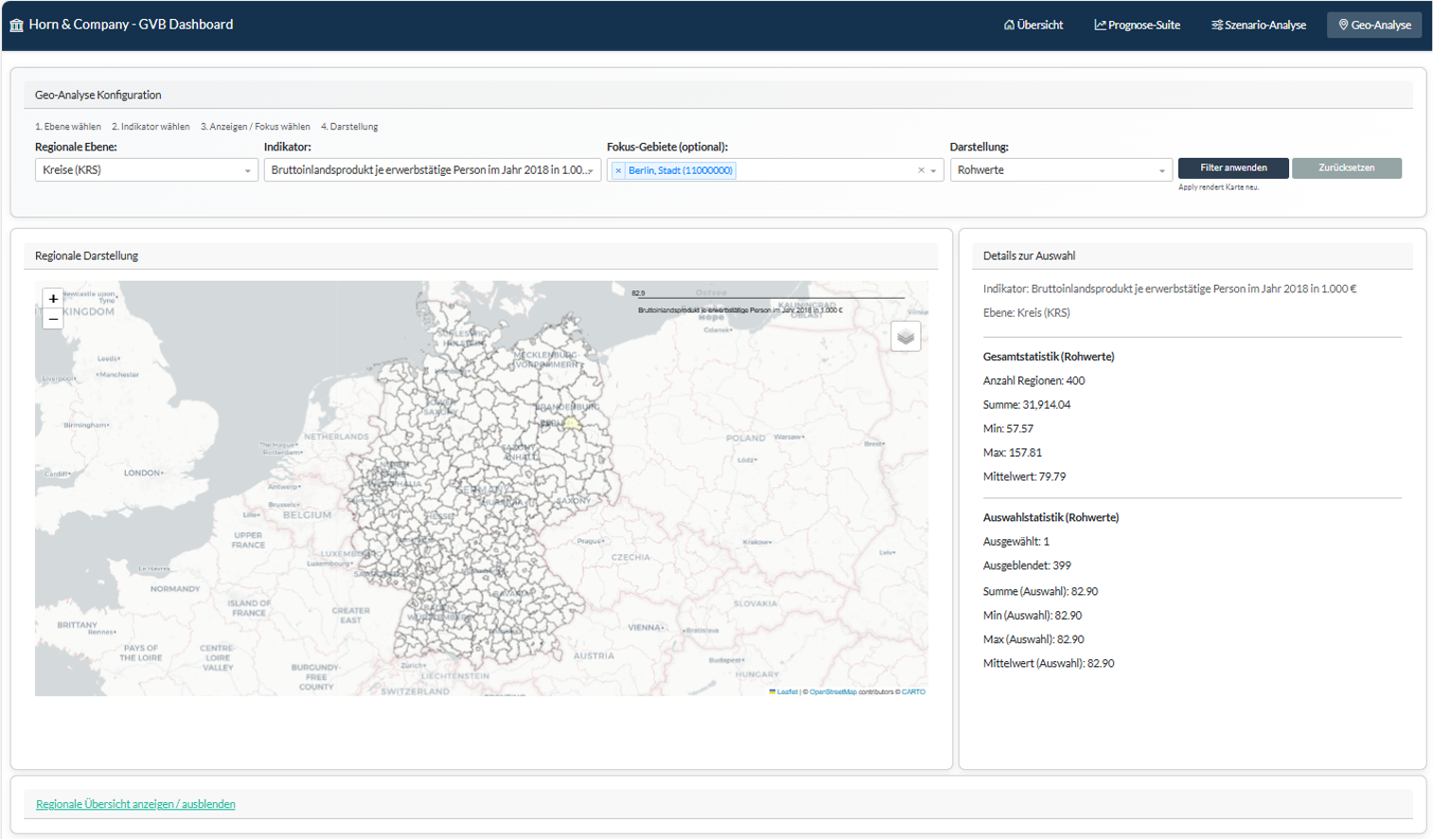
Task: Switch to the Szenario-Analyse navigation item
Action: tap(1257, 25)
